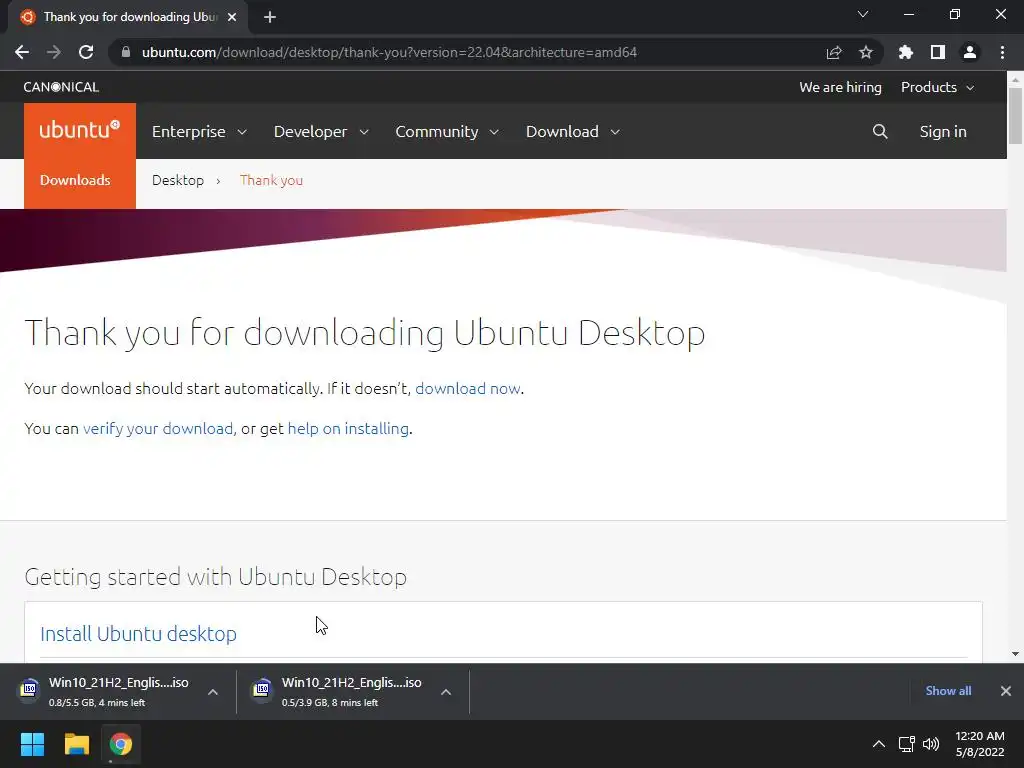The width and height of the screenshot is (1024, 768).
Task: Expand the Enterprise menu
Action: [x=199, y=131]
